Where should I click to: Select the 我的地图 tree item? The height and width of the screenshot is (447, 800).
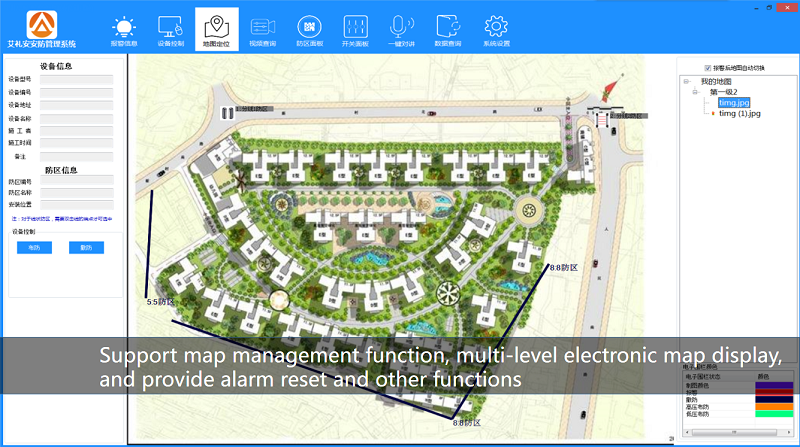coord(716,81)
